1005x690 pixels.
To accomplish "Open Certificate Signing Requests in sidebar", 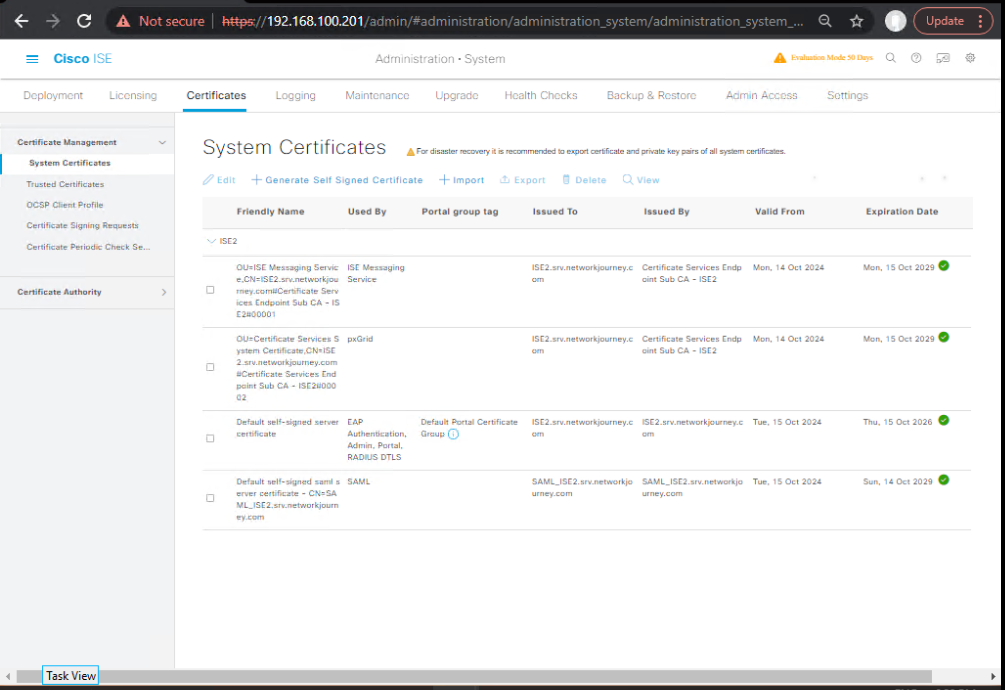I will pyautogui.click(x=82, y=226).
